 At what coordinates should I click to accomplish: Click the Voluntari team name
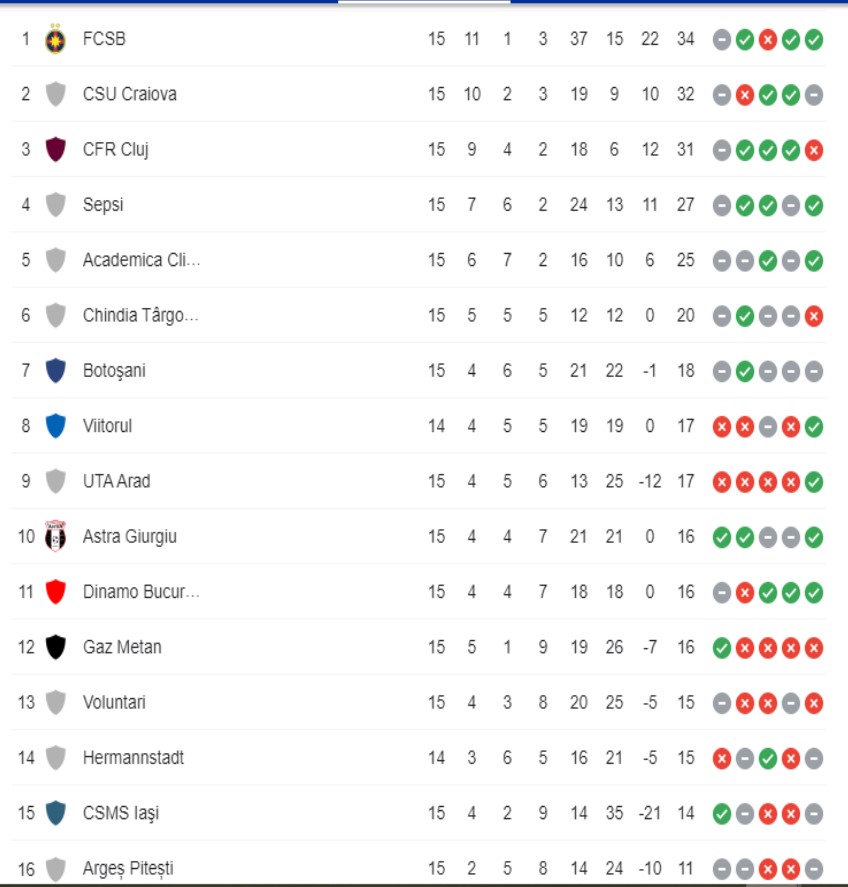pos(114,702)
